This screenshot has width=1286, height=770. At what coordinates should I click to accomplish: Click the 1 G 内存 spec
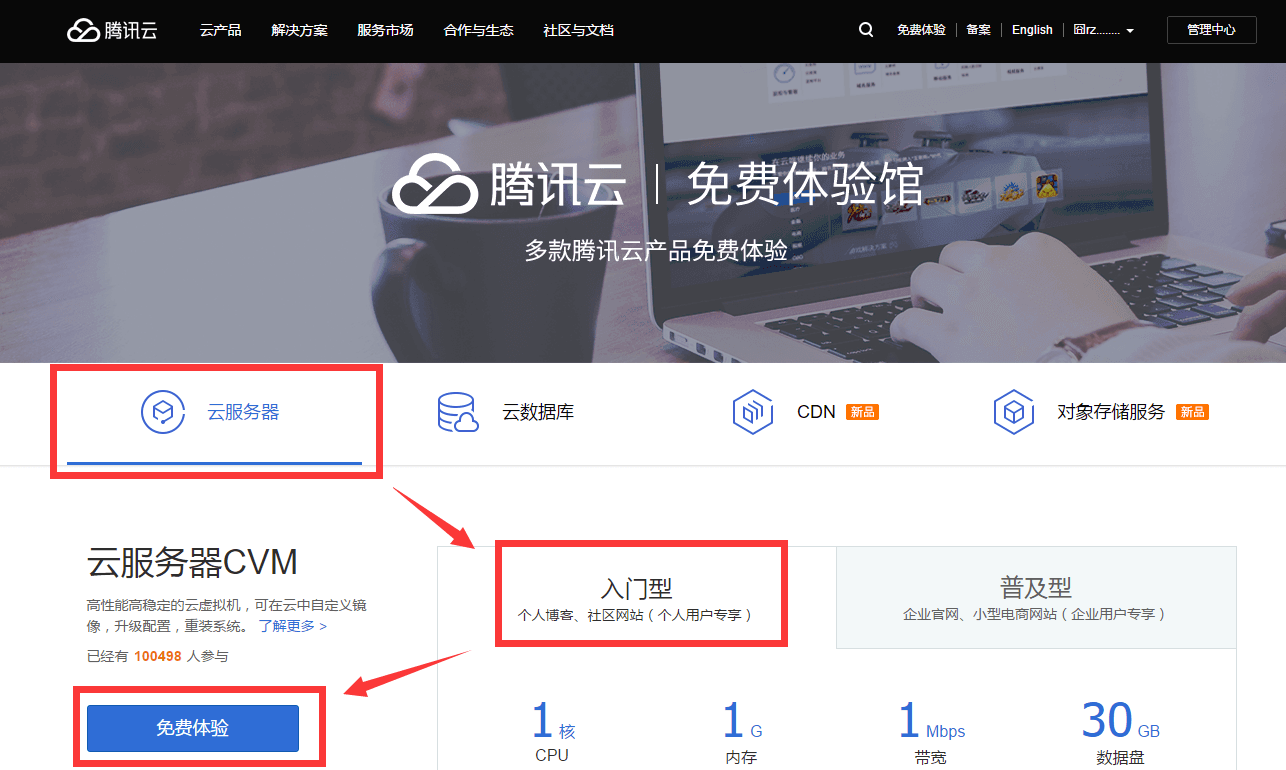(x=741, y=733)
